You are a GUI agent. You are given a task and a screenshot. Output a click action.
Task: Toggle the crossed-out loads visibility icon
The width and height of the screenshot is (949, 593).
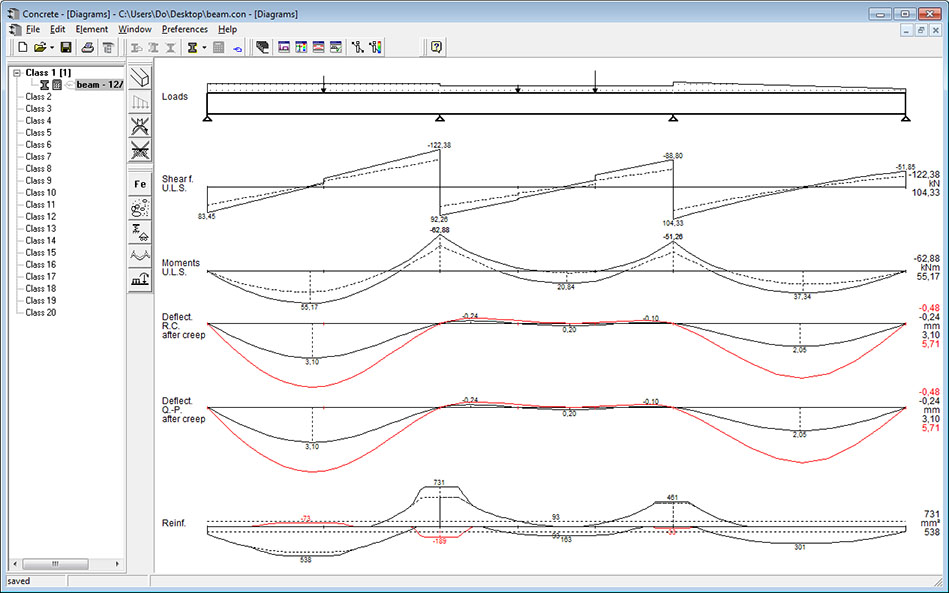click(x=141, y=124)
